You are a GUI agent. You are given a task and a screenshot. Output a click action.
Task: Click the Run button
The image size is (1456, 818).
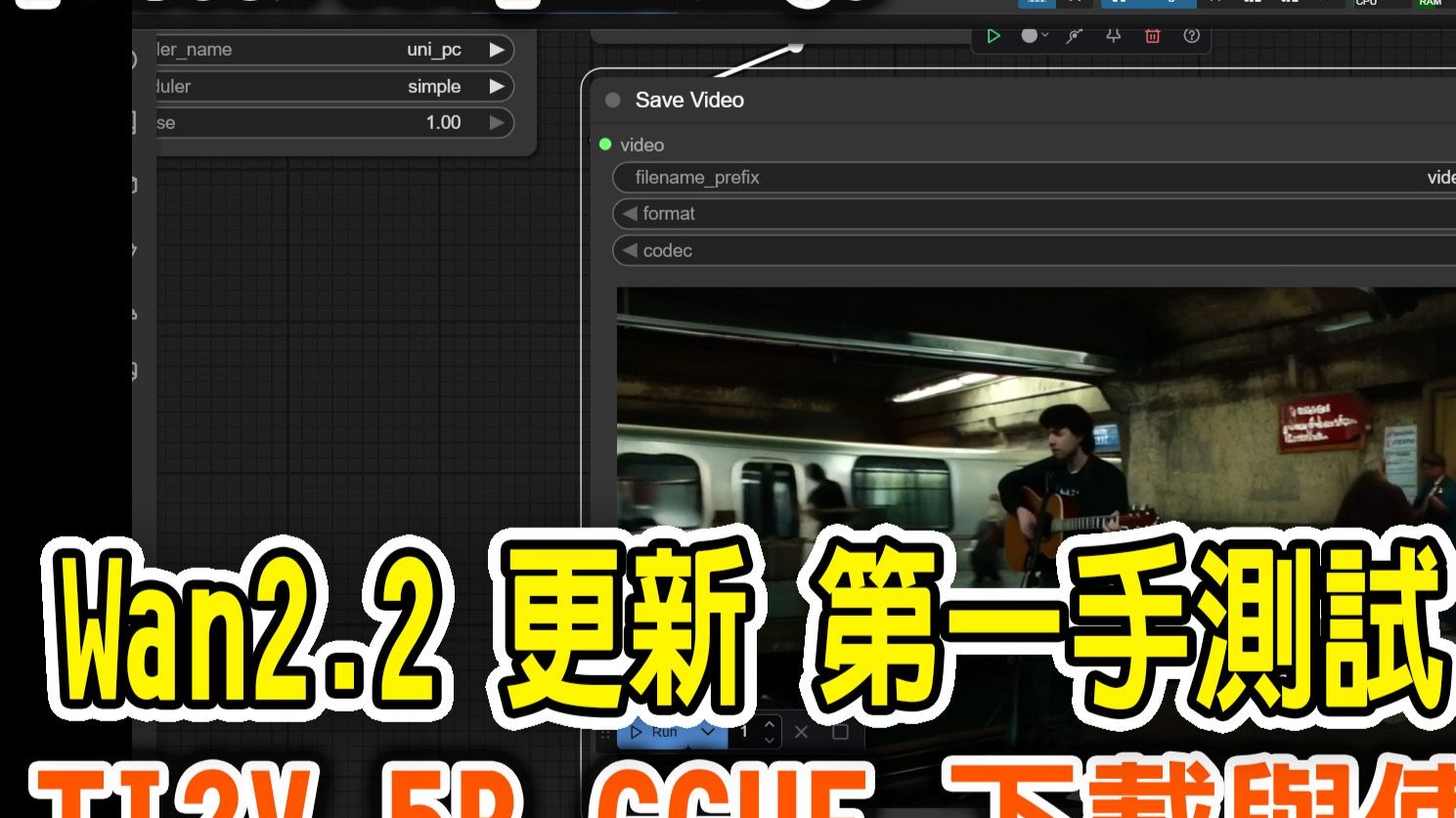point(654,732)
